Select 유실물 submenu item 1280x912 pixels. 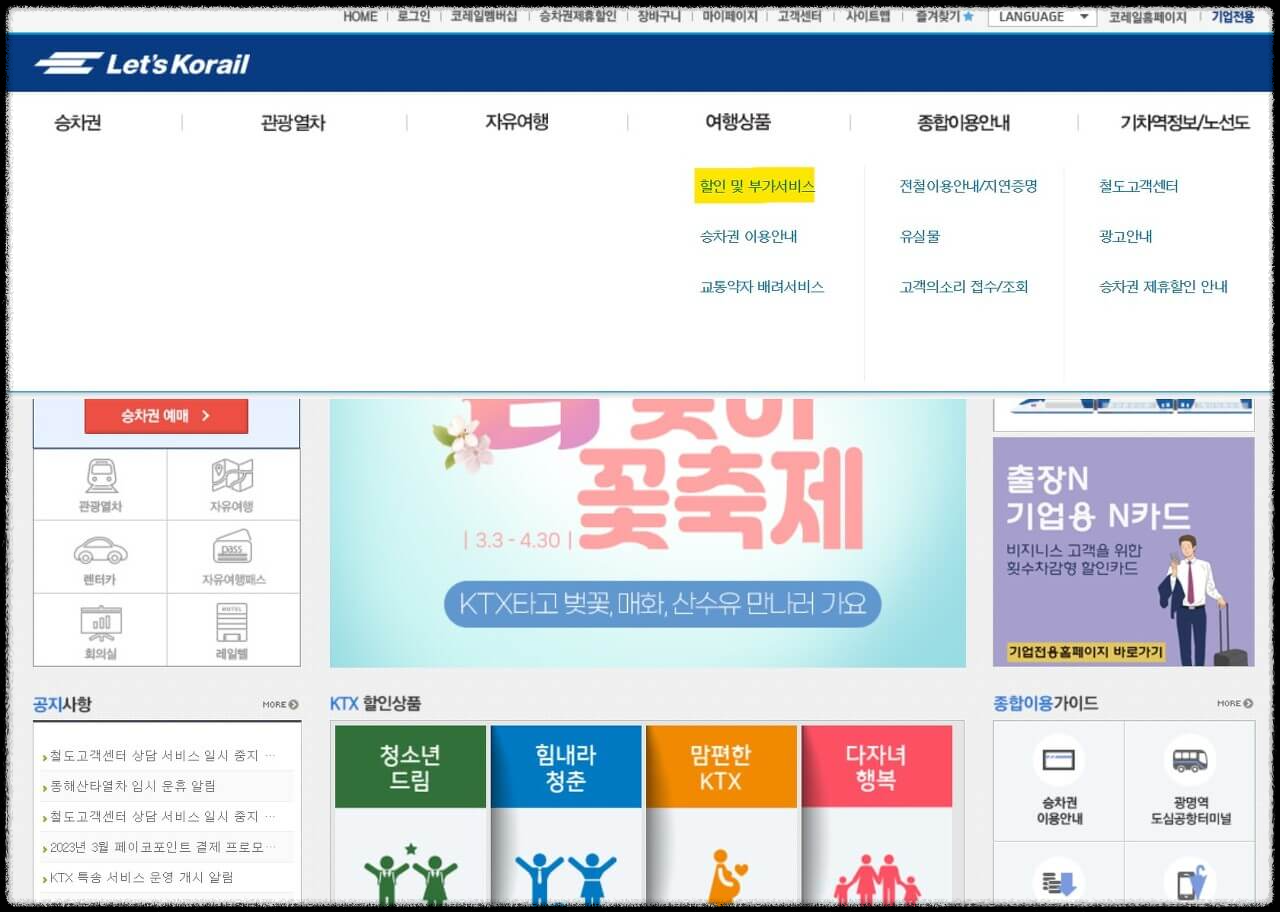click(x=920, y=237)
